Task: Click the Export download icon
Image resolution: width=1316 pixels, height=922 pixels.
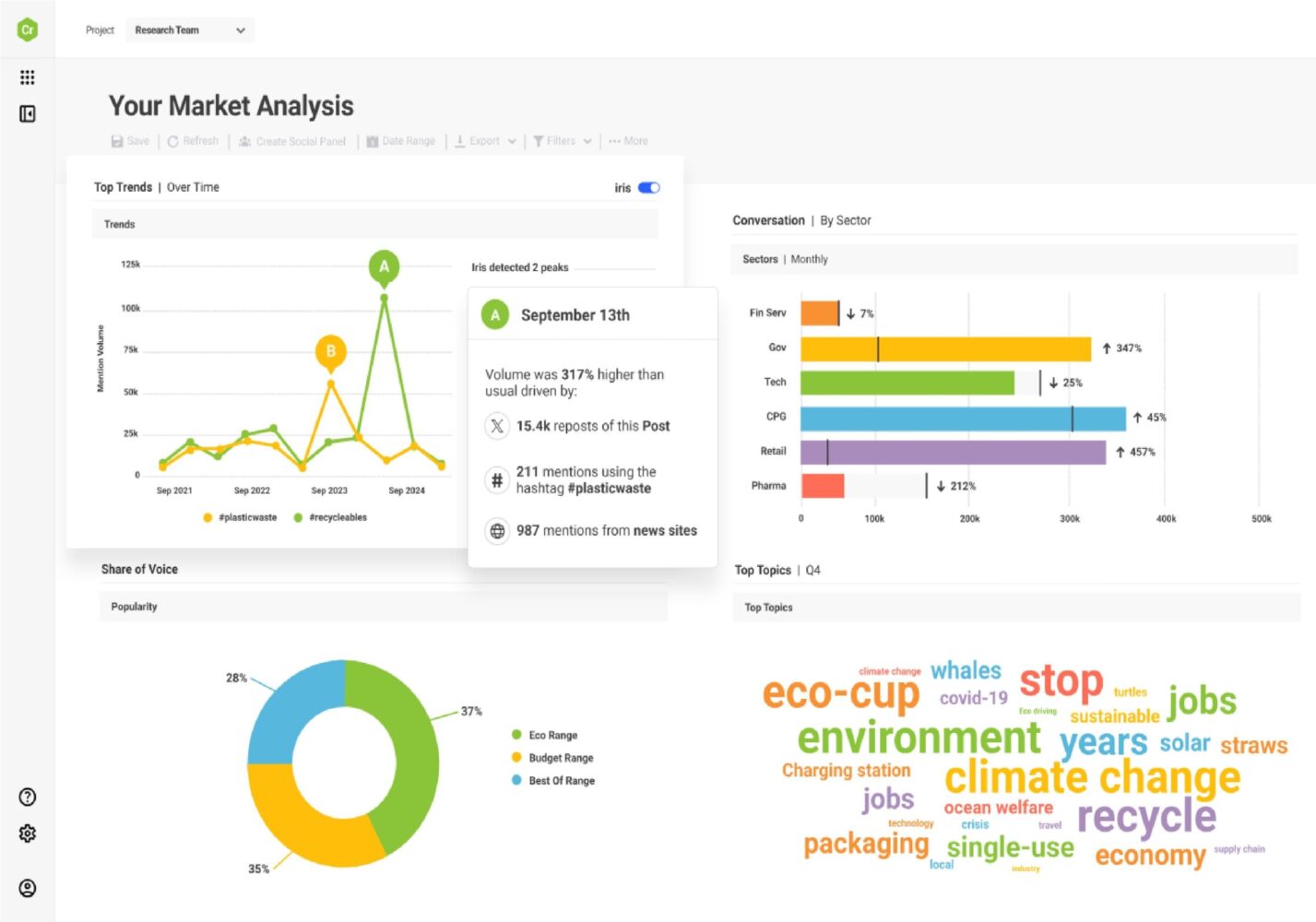Action: point(459,141)
